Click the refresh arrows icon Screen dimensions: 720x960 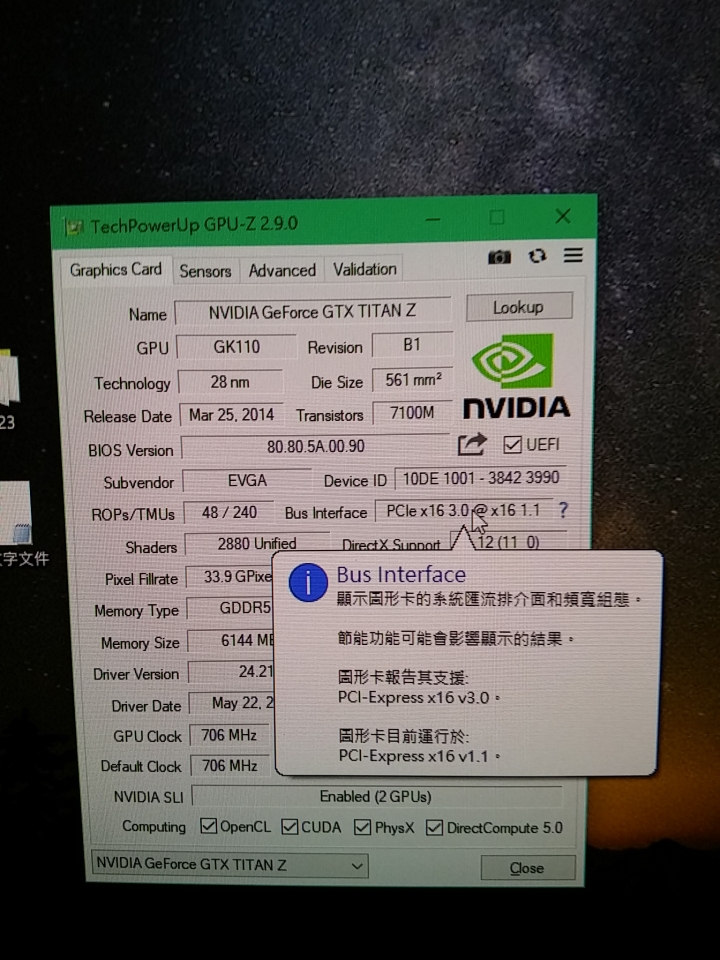tap(537, 256)
